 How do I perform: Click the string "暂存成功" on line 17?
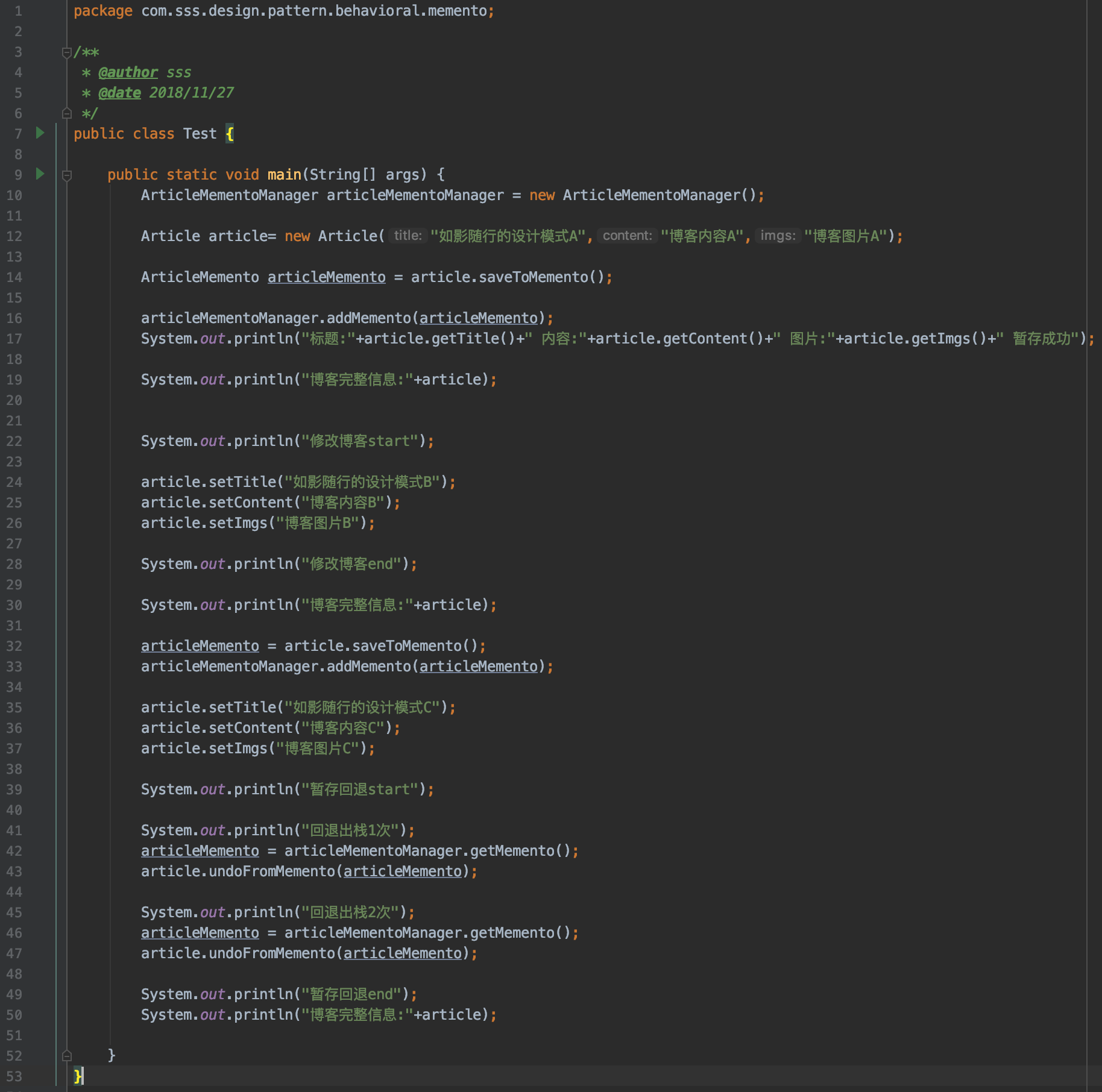point(1037,339)
